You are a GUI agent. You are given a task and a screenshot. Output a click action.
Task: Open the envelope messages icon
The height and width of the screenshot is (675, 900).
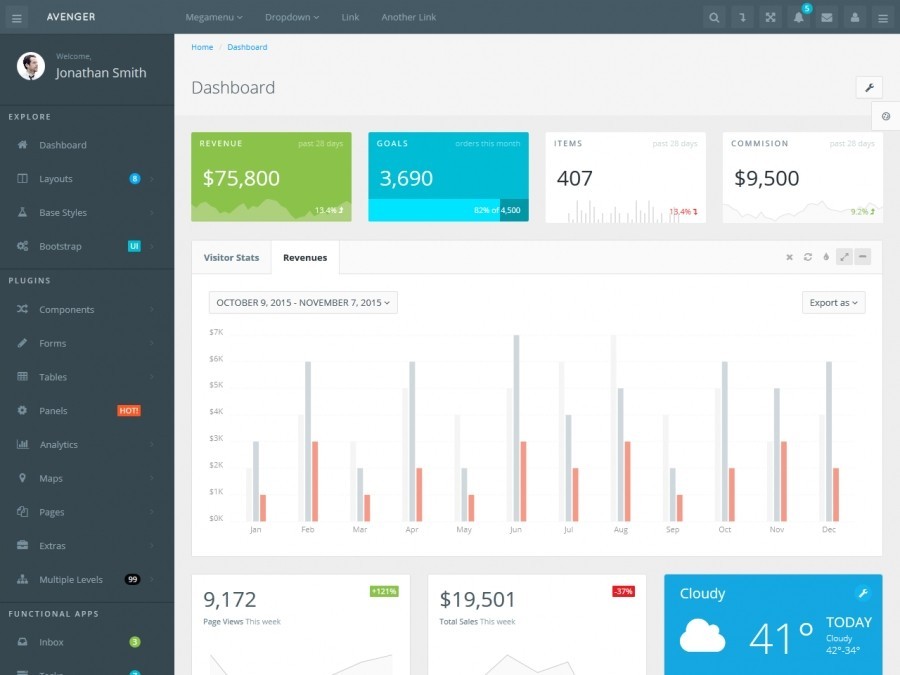pyautogui.click(x=827, y=17)
